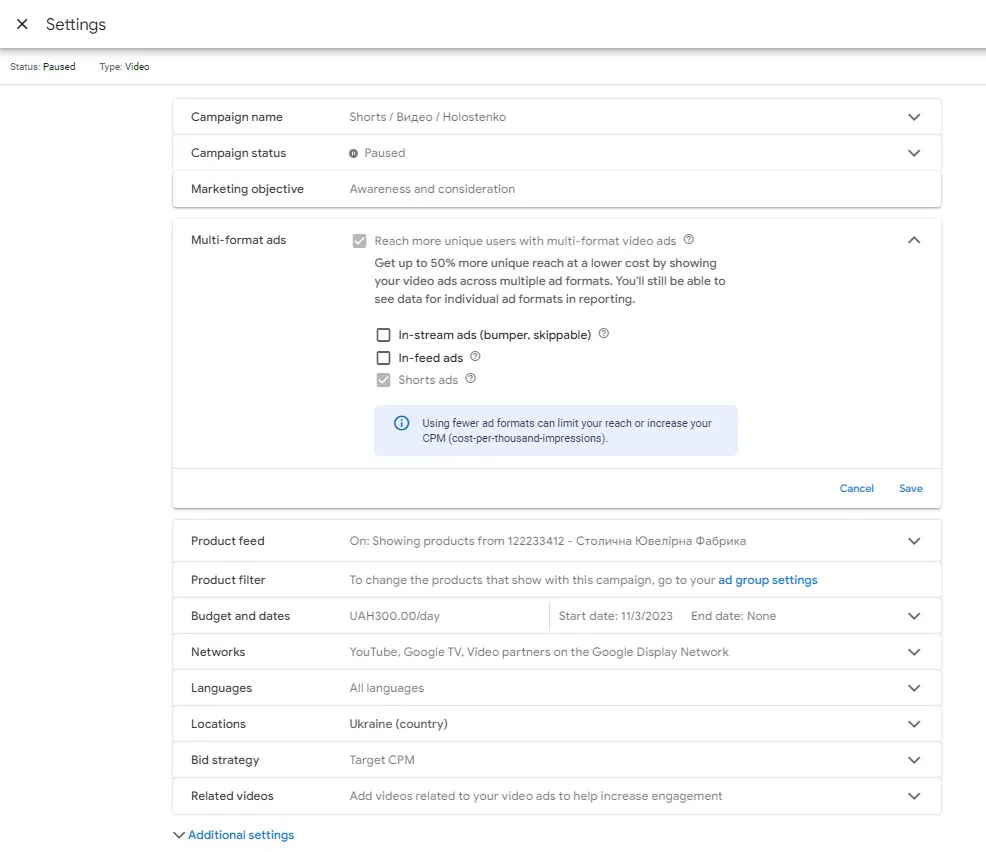Close the Settings panel with X icon

pyautogui.click(x=22, y=24)
